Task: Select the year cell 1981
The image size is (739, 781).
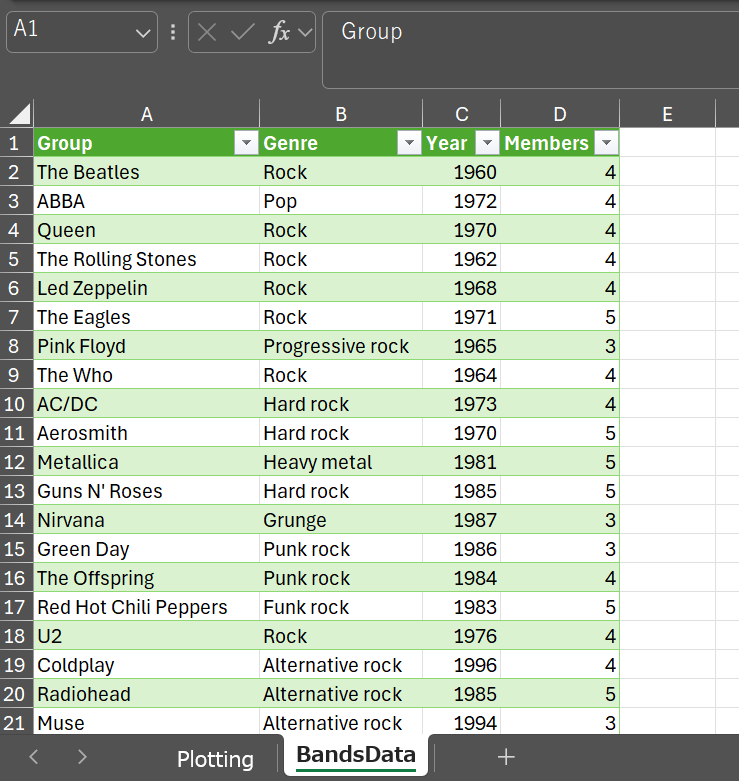Action: pos(462,462)
